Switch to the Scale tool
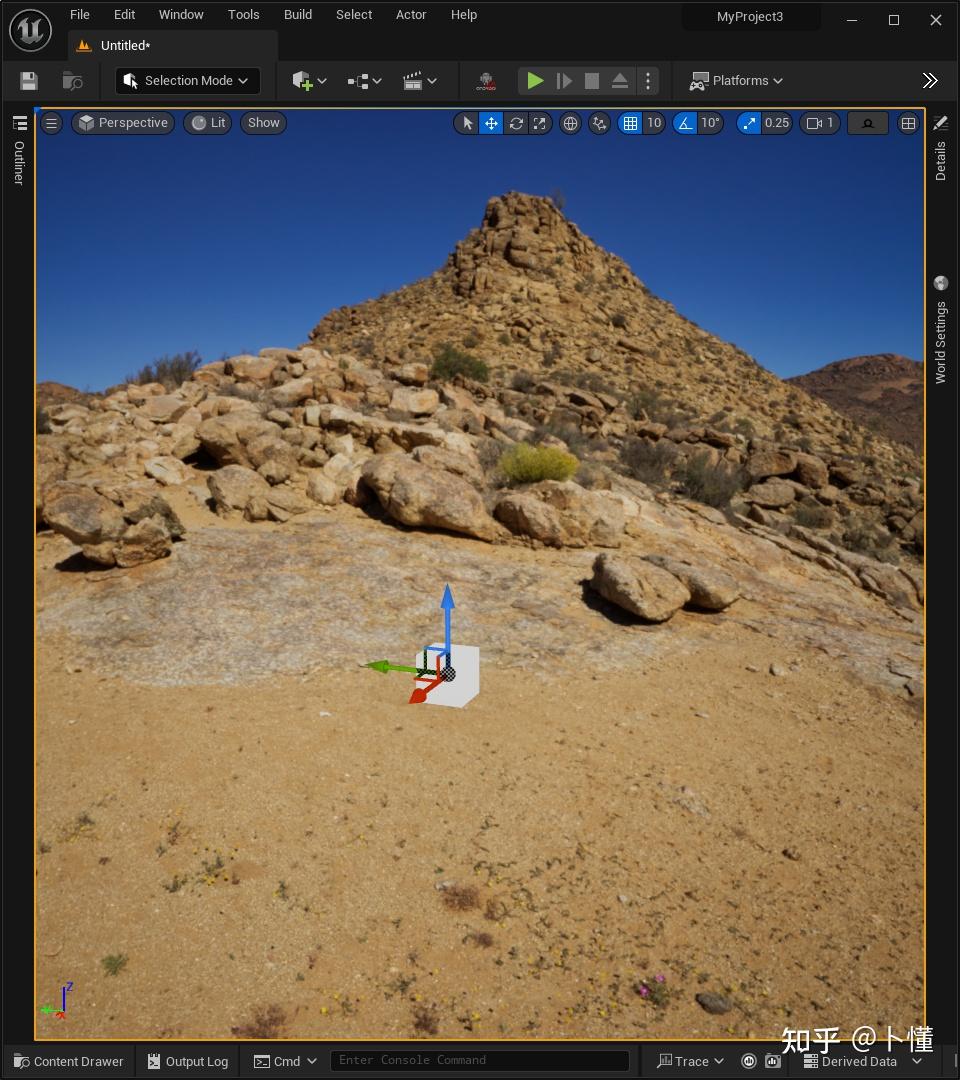The height and width of the screenshot is (1080, 960). point(540,123)
